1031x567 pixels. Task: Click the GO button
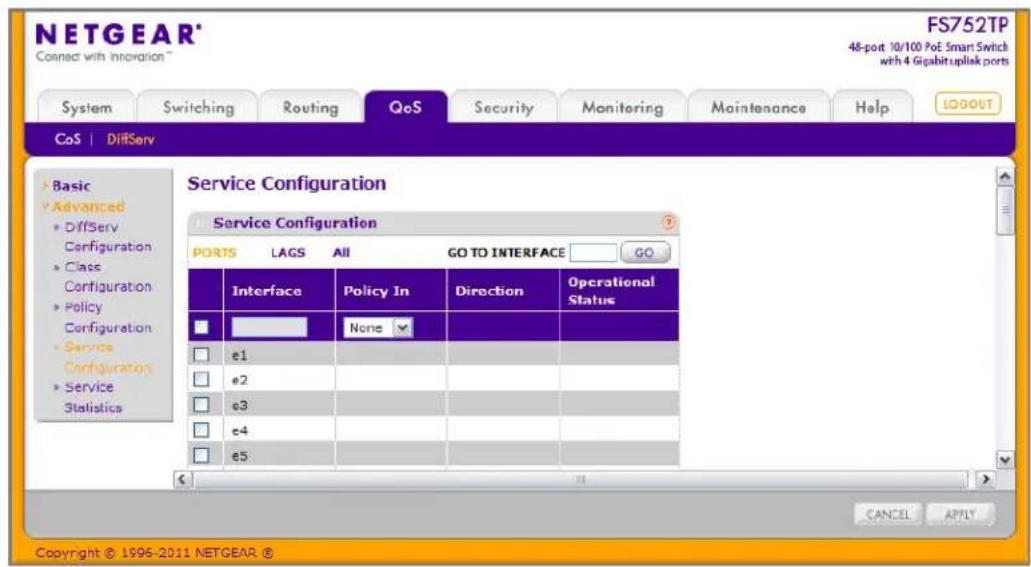(x=644, y=253)
